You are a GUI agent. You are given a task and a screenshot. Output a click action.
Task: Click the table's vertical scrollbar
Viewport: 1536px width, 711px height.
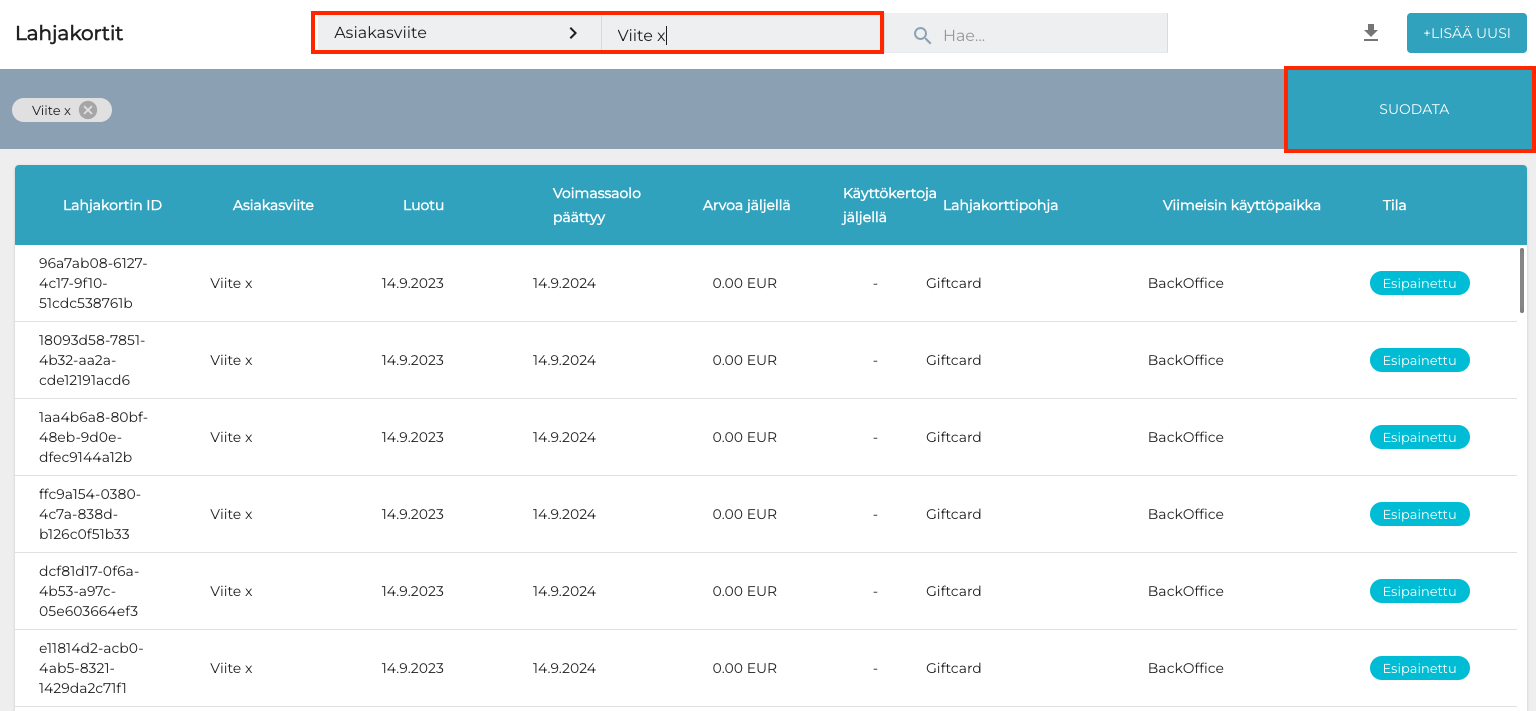click(x=1522, y=281)
